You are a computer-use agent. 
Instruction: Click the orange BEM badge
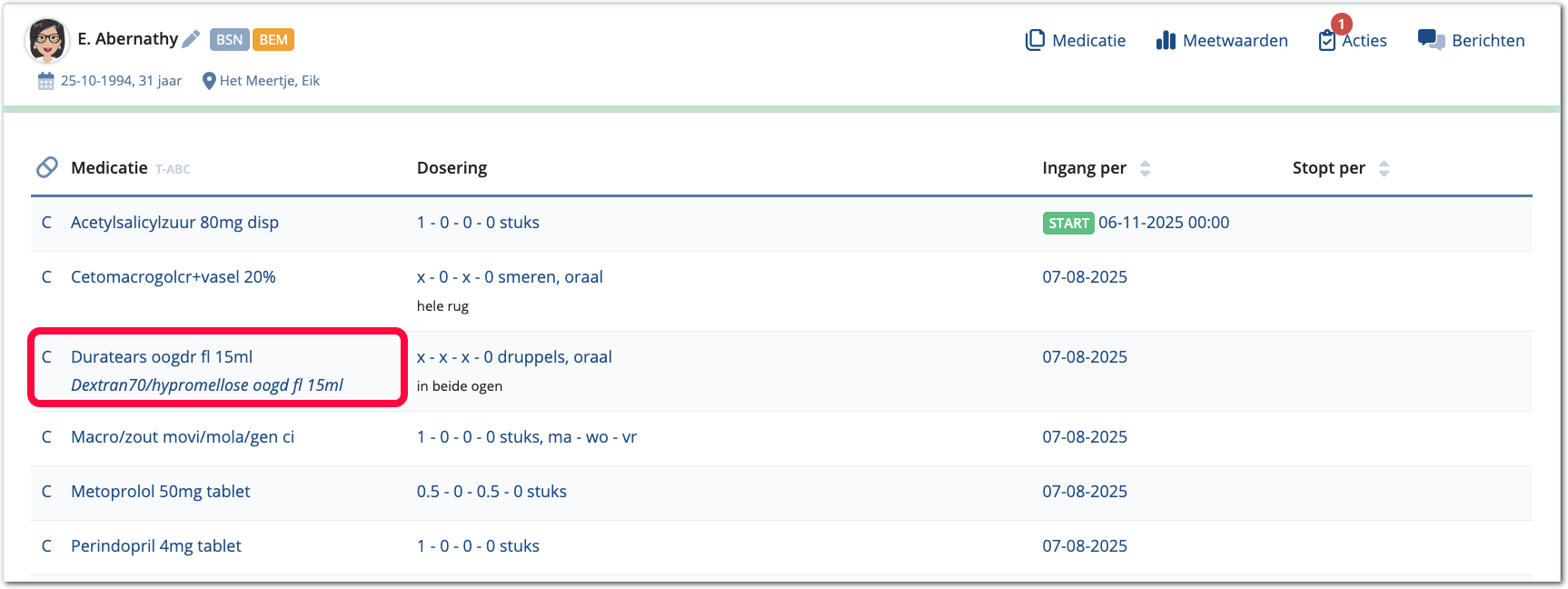point(273,39)
